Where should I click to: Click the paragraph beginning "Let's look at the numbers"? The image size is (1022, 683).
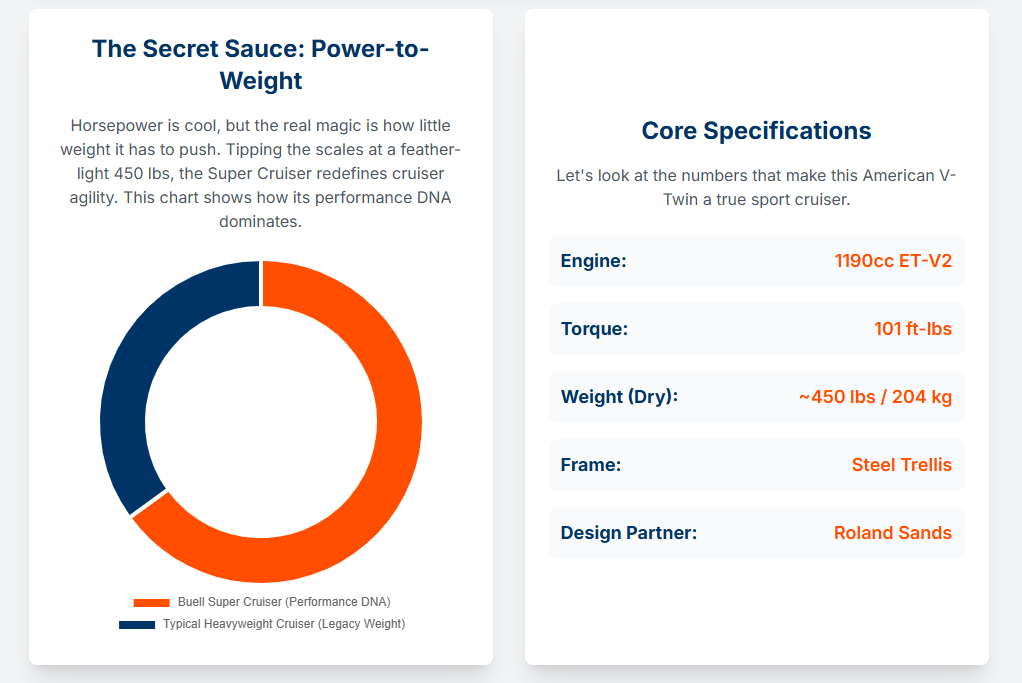pos(756,187)
